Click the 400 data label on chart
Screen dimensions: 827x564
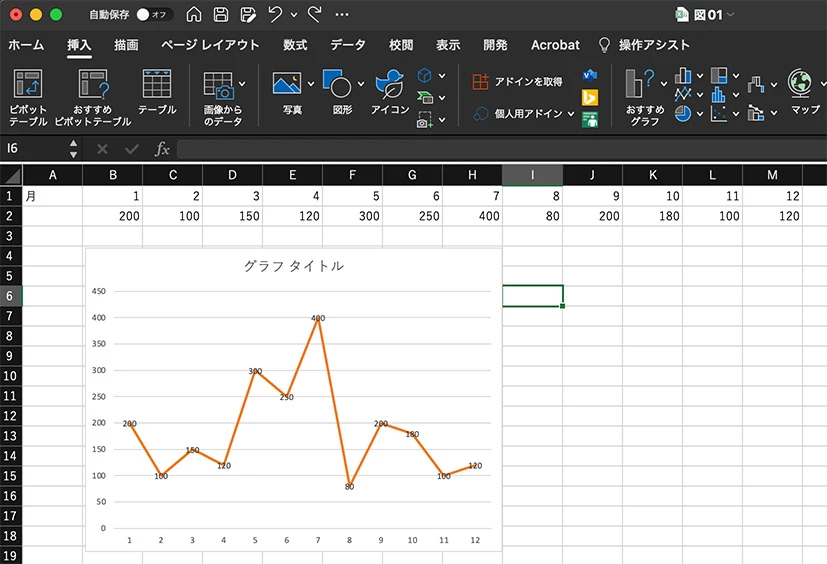[318, 318]
